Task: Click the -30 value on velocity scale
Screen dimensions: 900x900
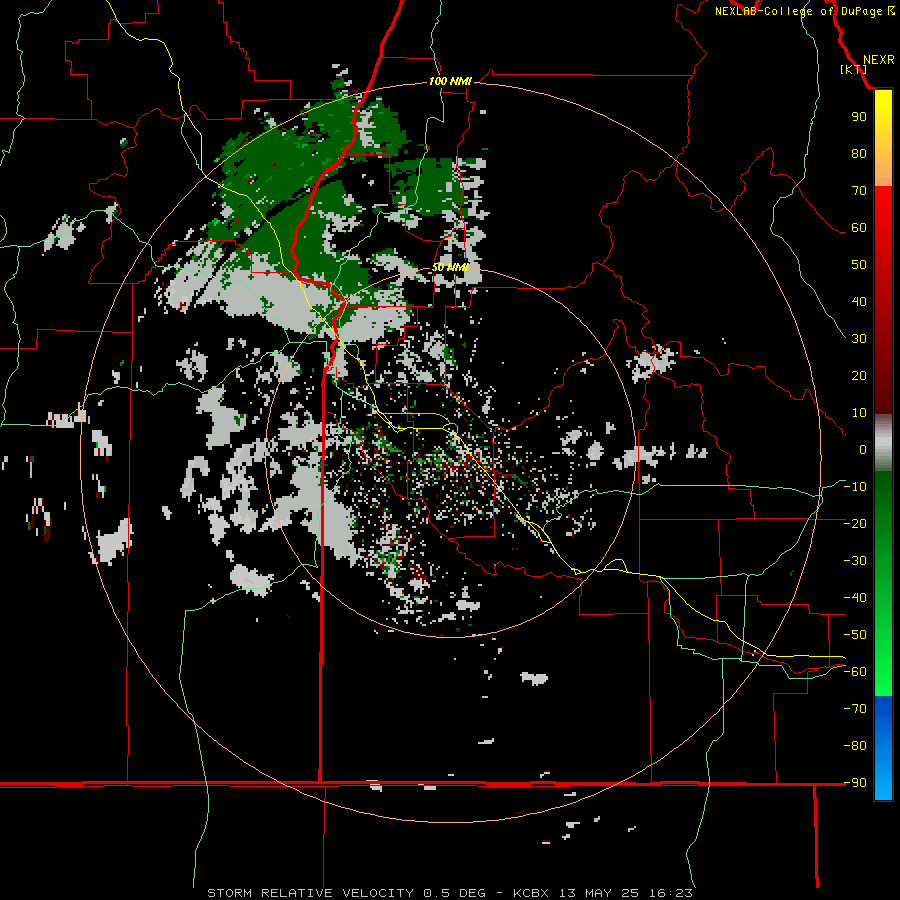Action: pyautogui.click(x=855, y=561)
